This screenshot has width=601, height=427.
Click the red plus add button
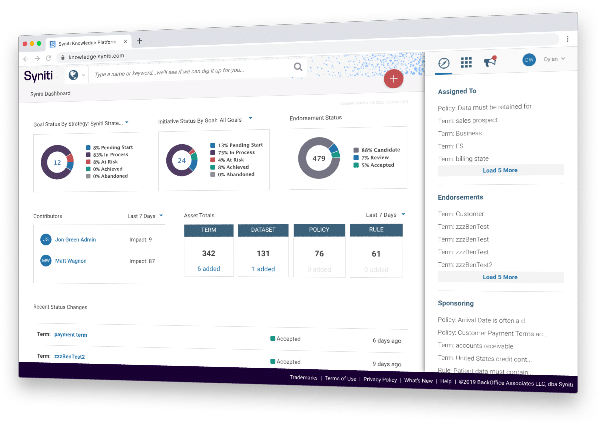coord(393,78)
